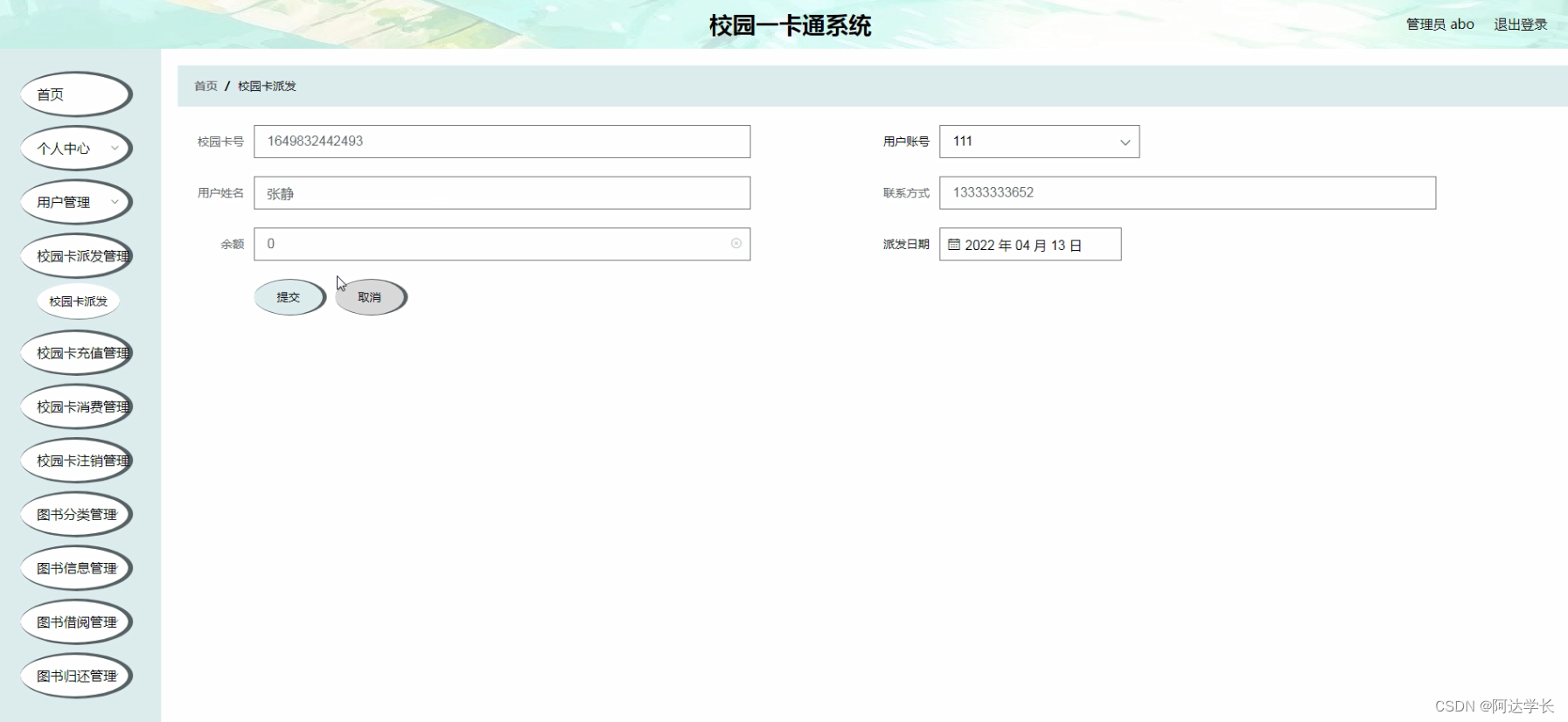This screenshot has width=1568, height=722.
Task: Open 校园卡注销管理 in the sidebar
Action: tap(76, 461)
